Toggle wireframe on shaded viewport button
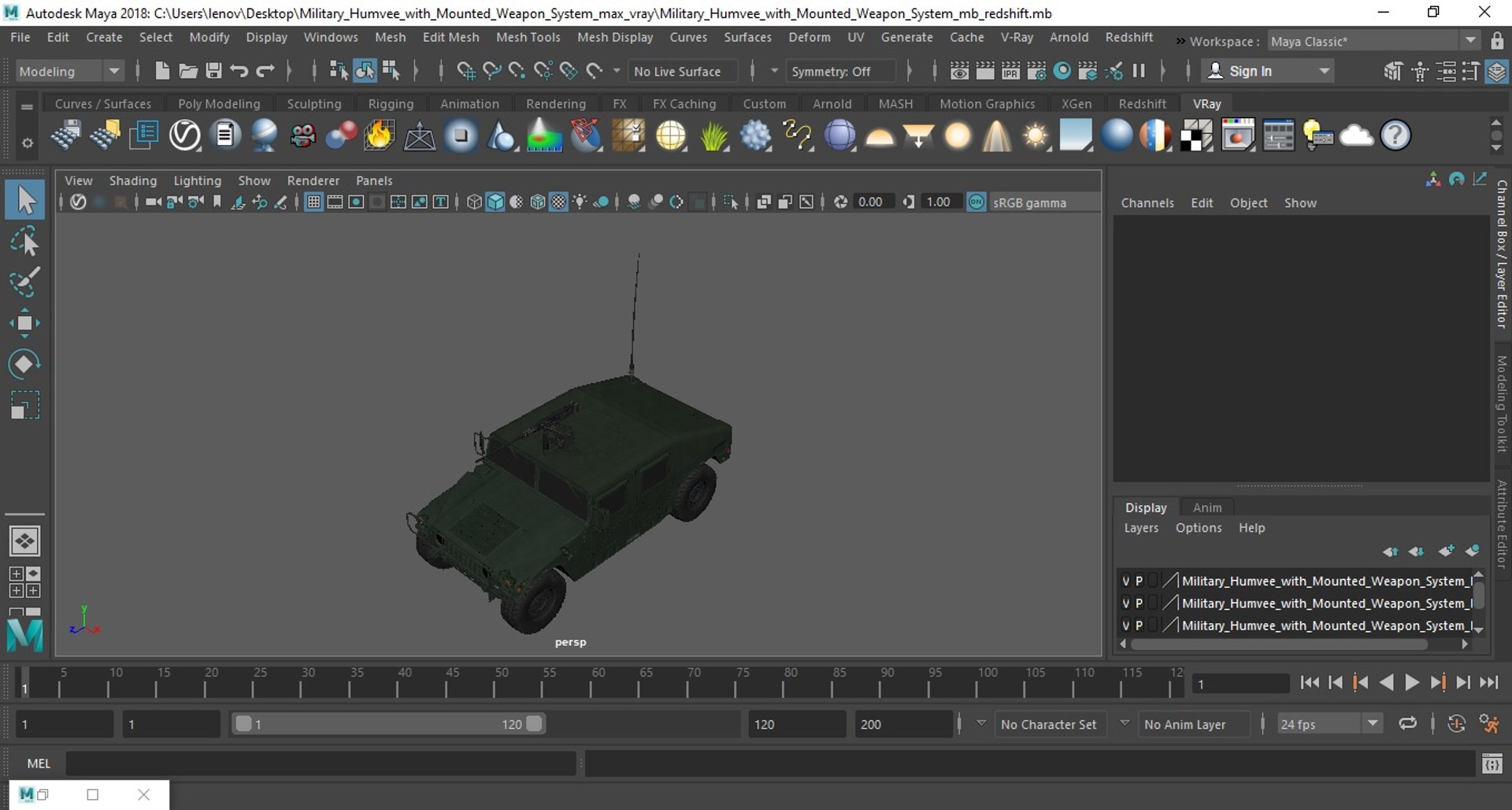This screenshot has width=1512, height=810. pos(537,202)
